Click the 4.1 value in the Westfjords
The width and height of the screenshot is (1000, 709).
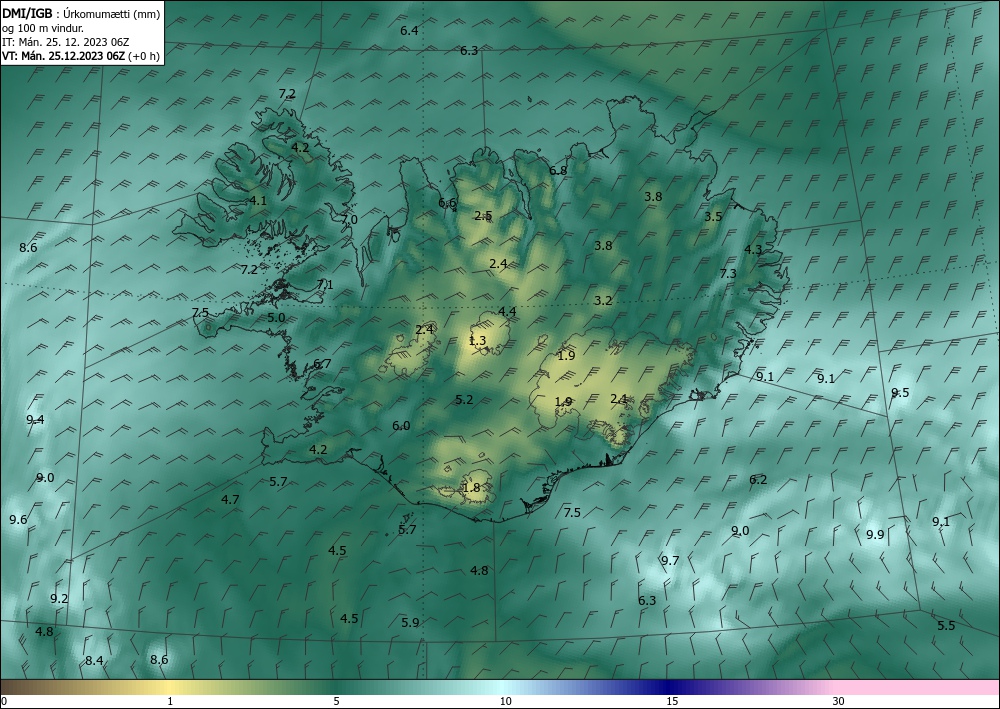(258, 200)
